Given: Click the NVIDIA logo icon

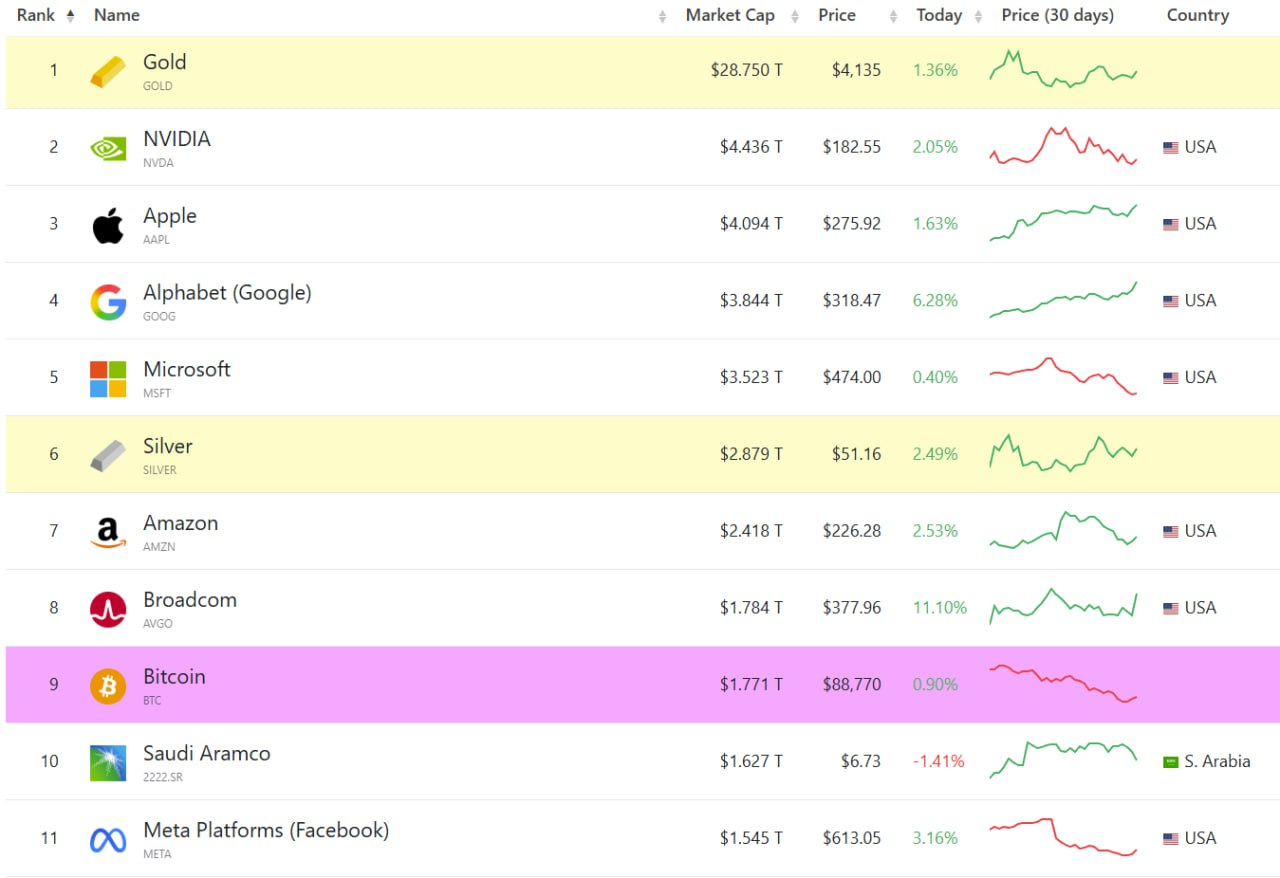Looking at the screenshot, I should [108, 148].
